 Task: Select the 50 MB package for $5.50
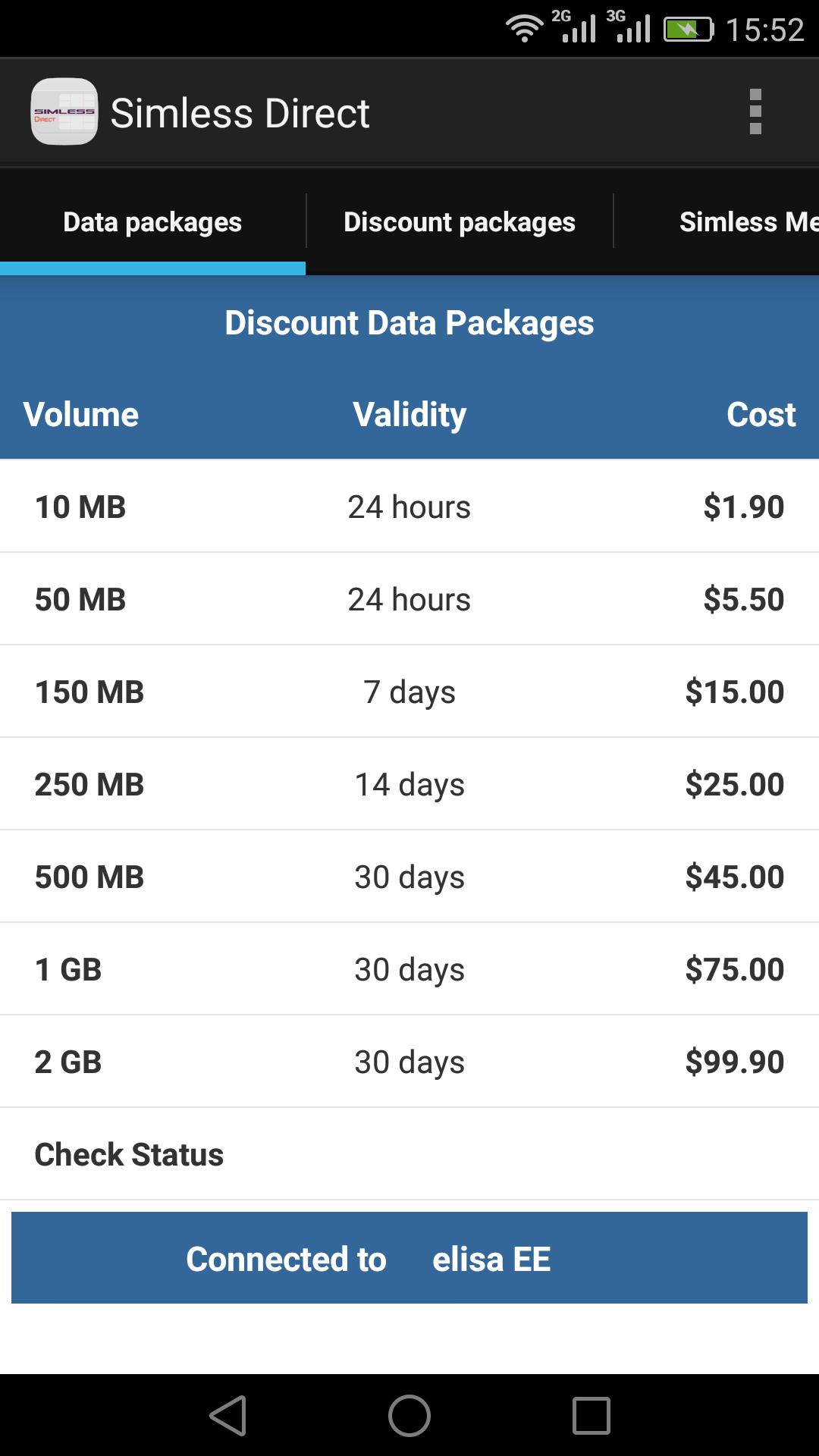409,599
